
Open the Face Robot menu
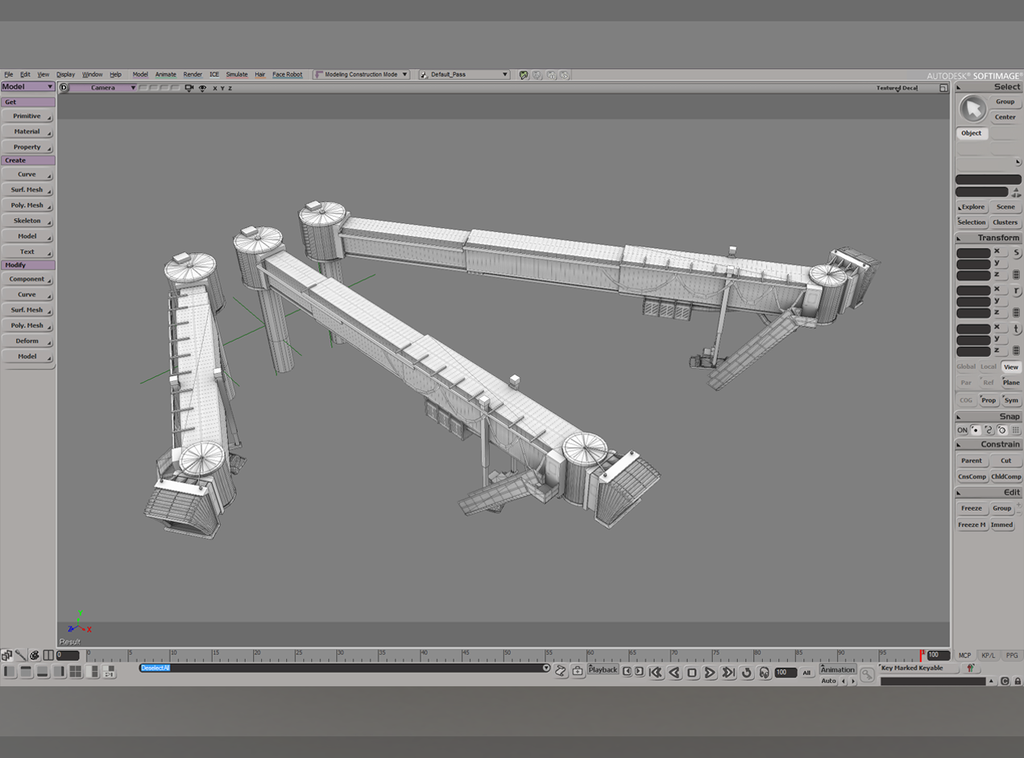click(x=286, y=73)
